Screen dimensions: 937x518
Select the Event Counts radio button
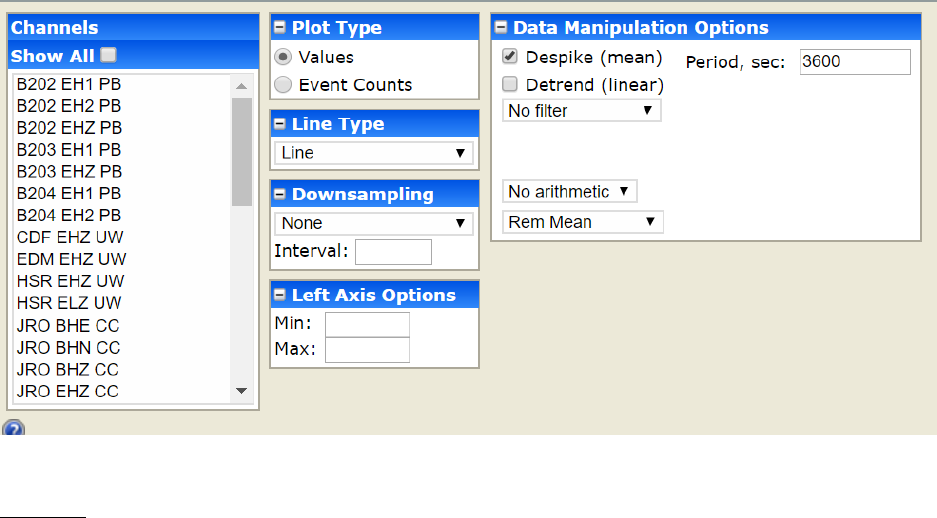283,85
